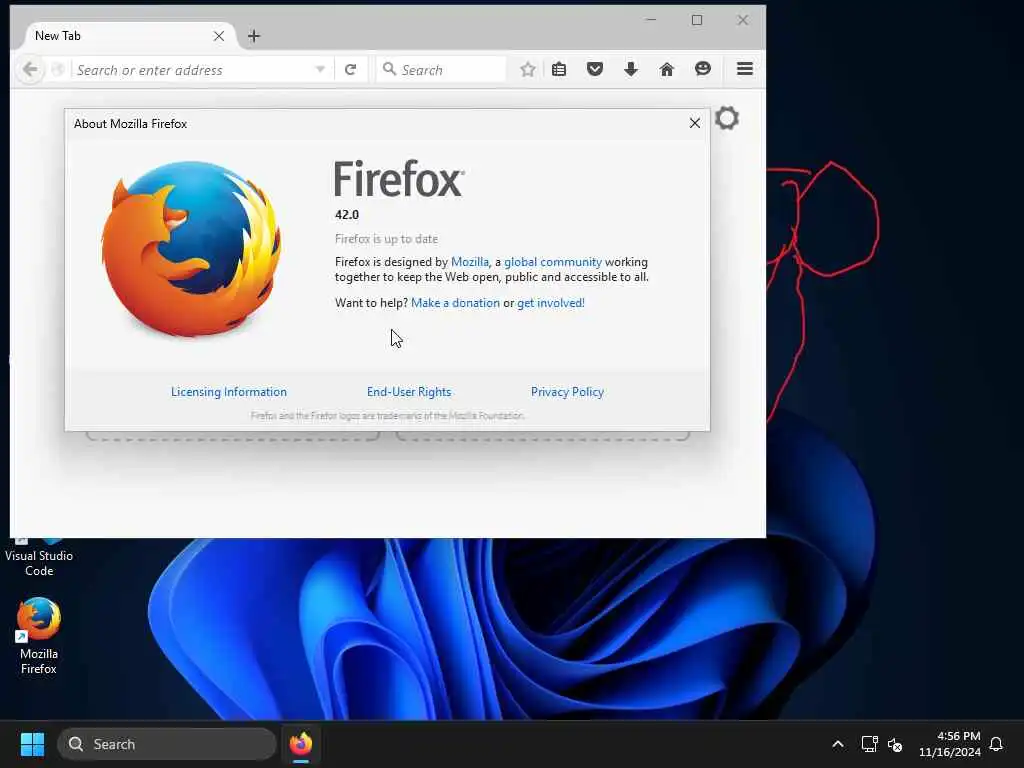Viewport: 1024px width, 768px height.
Task: Open Hello chat smiley icon
Action: pyautogui.click(x=703, y=69)
